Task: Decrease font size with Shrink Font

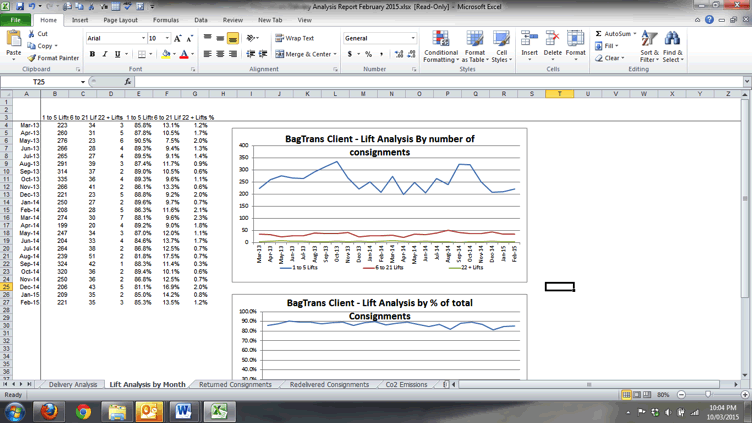Action: [x=189, y=38]
